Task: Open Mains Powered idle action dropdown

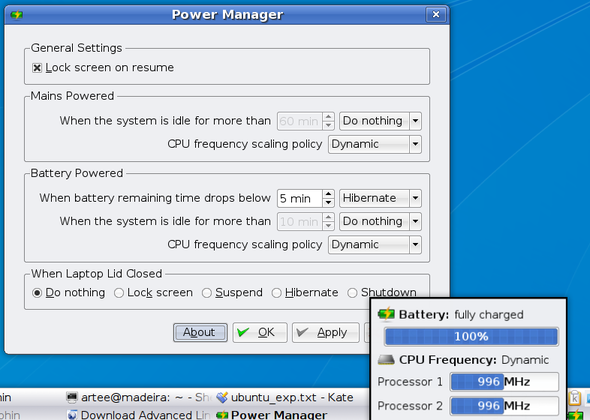Action: pos(380,121)
